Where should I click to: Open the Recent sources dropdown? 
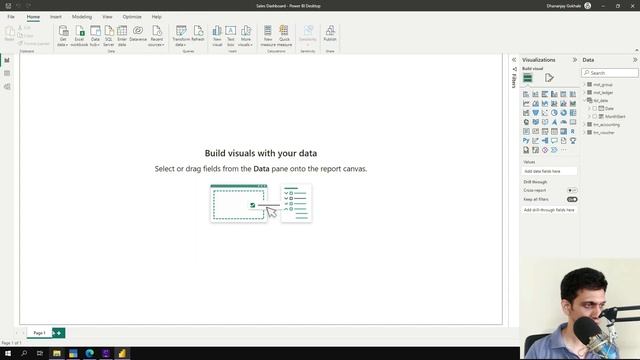157,36
